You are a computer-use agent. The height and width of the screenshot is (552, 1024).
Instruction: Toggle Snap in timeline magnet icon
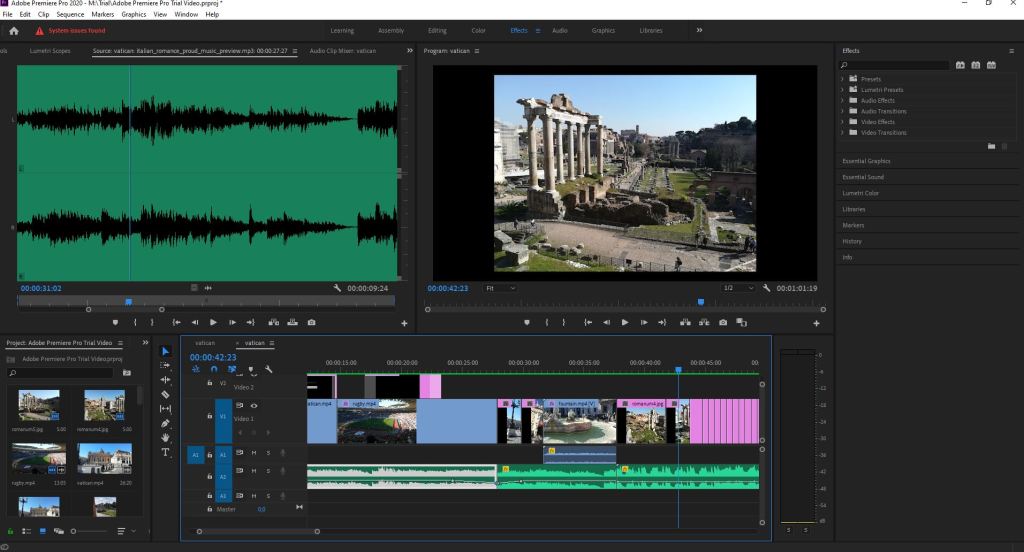[213, 369]
